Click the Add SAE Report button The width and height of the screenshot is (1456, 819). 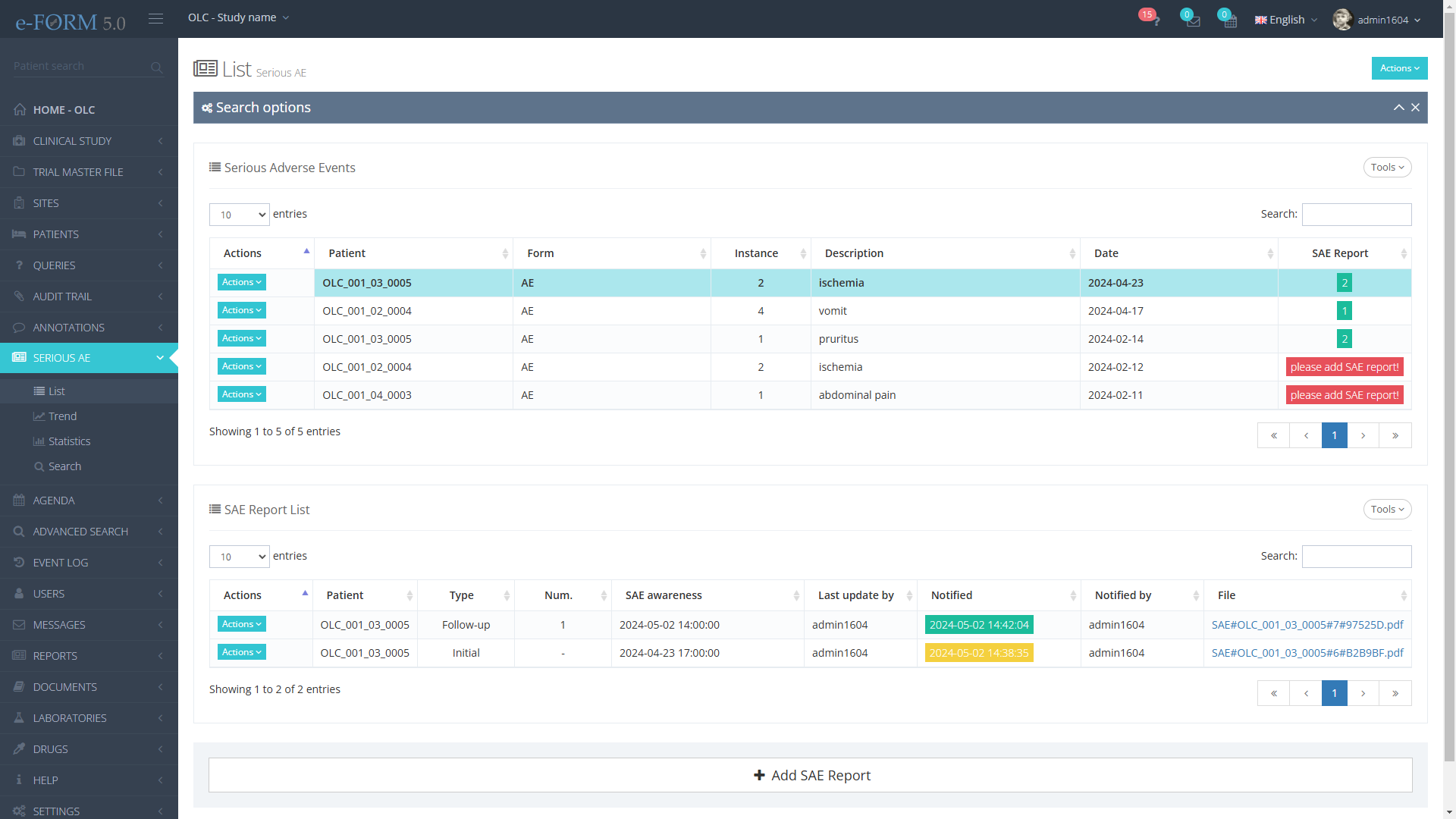coord(810,775)
